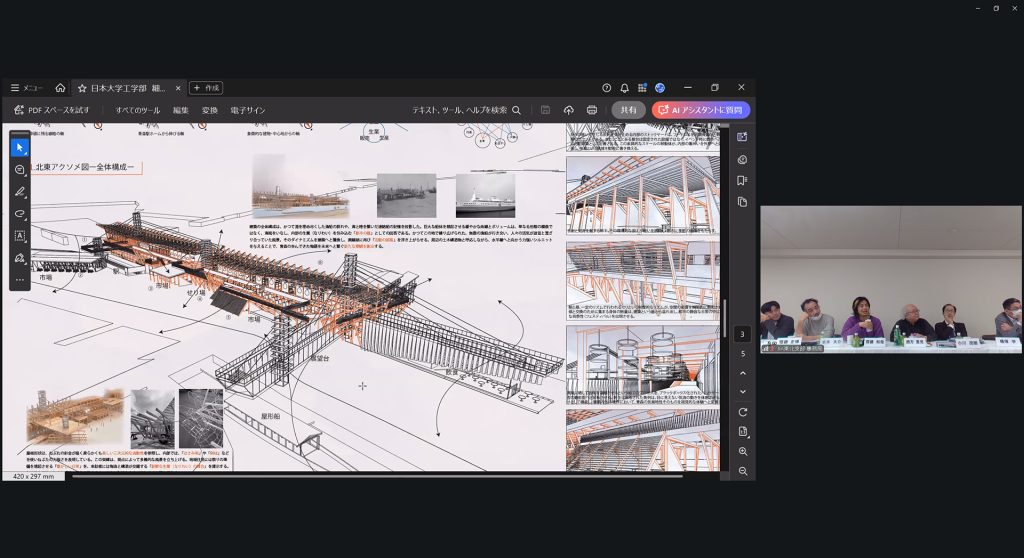Click the print icon
1024x558 pixels.
click(x=592, y=110)
